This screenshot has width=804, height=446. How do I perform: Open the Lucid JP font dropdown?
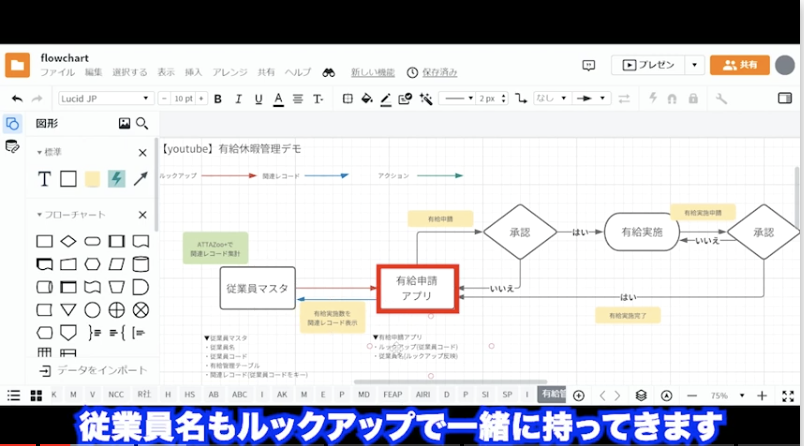coord(103,99)
